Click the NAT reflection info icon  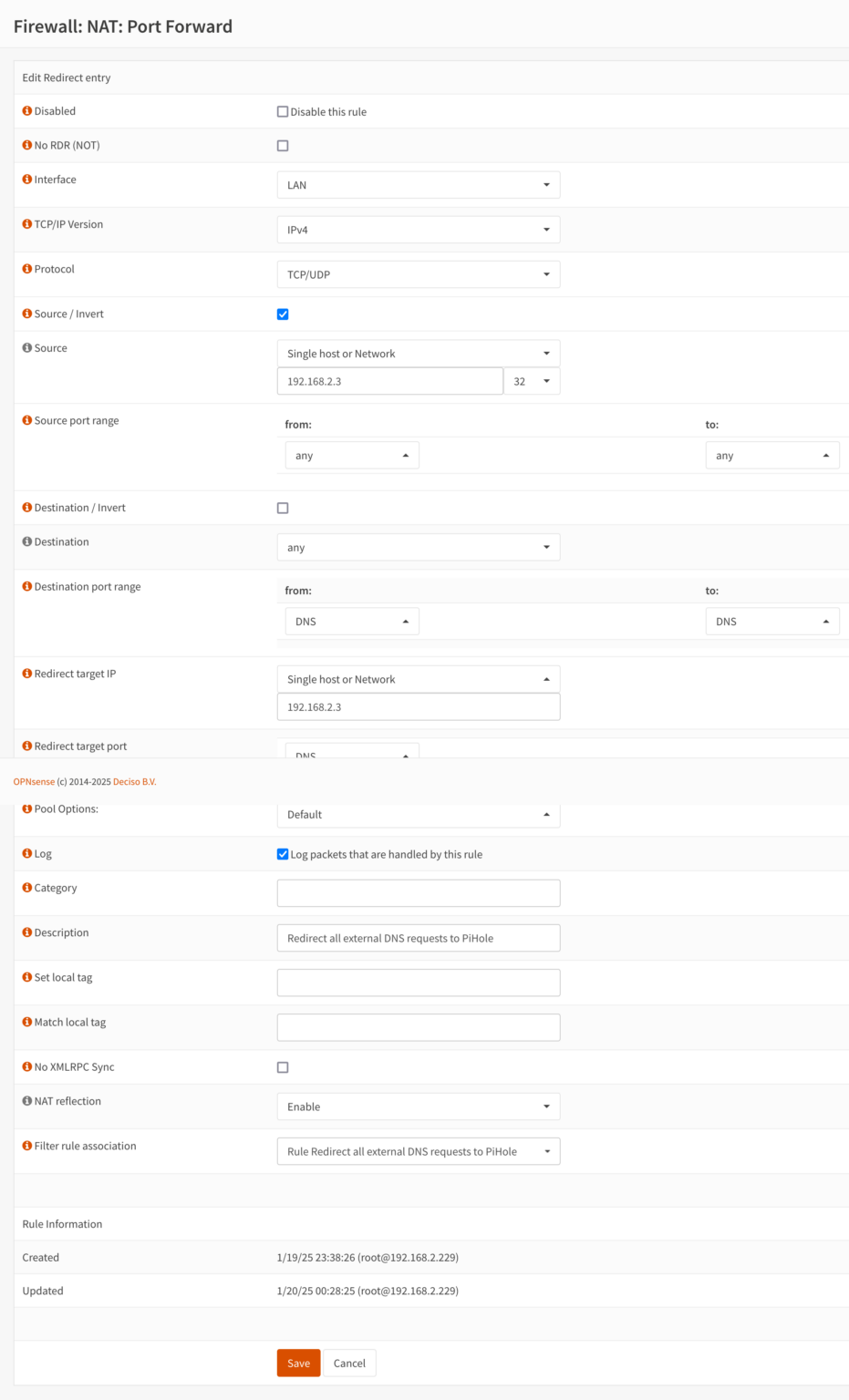pos(26,1101)
